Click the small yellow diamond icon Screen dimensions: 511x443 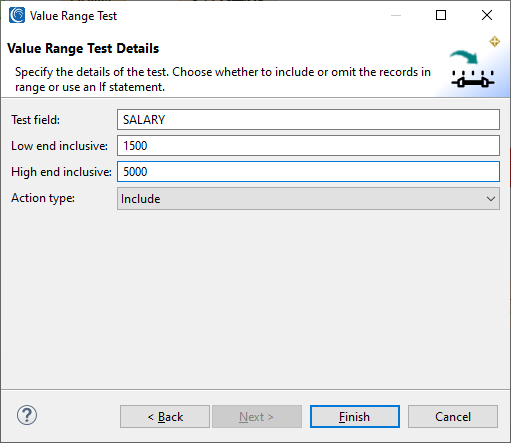click(494, 42)
